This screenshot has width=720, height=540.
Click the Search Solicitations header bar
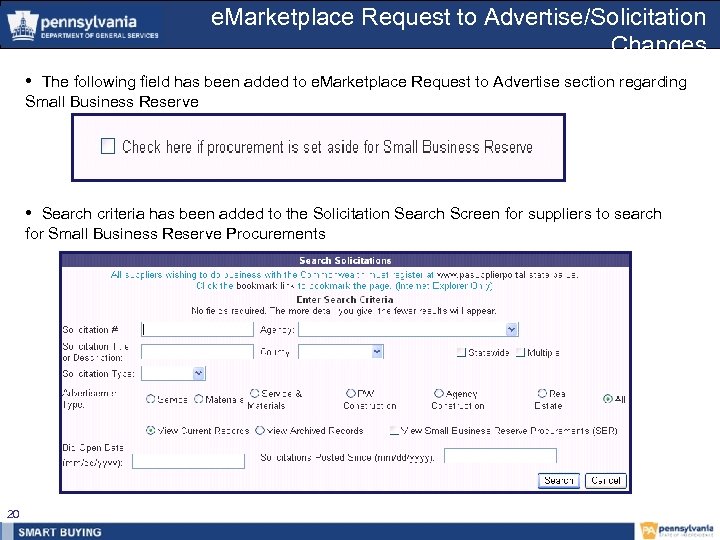click(345, 260)
